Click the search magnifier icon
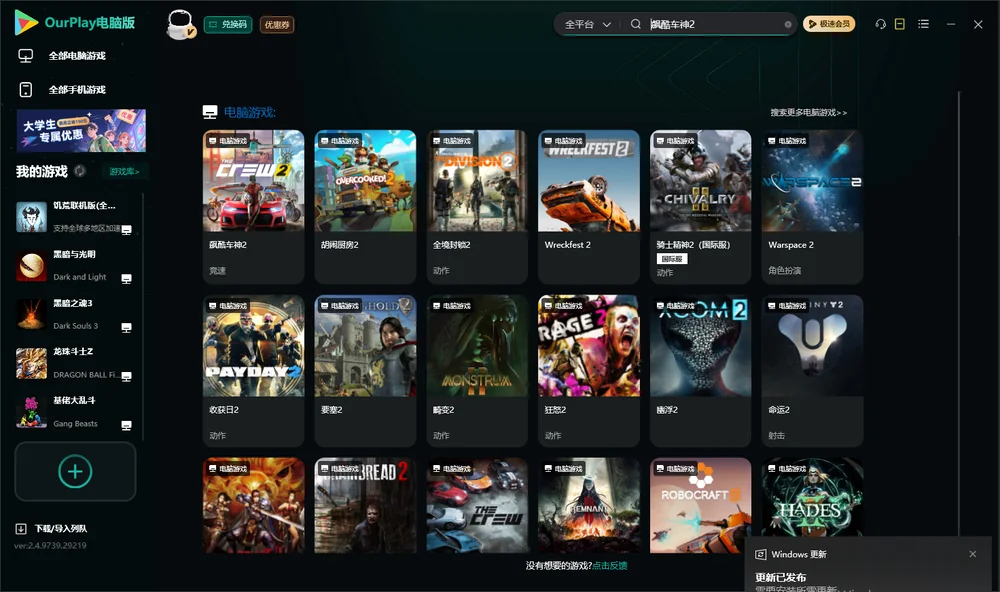This screenshot has width=1000, height=592. coord(635,24)
